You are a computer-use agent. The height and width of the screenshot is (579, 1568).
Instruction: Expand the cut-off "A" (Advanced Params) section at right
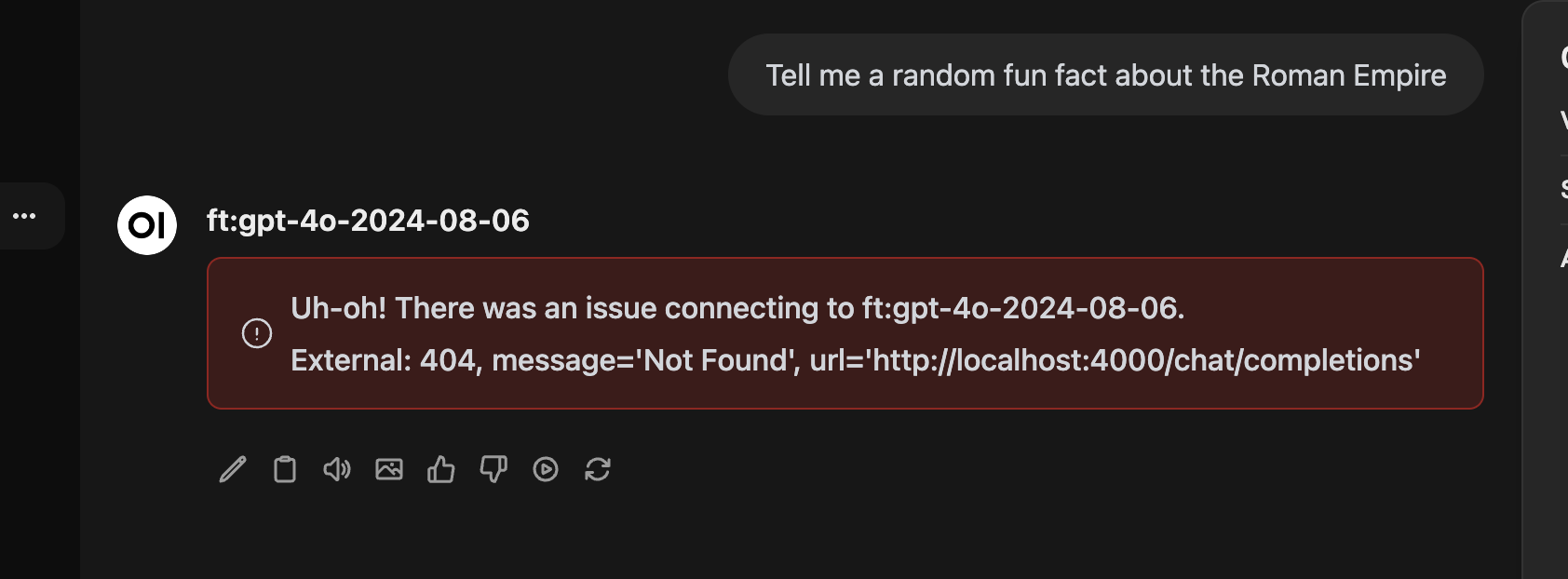click(x=1563, y=259)
